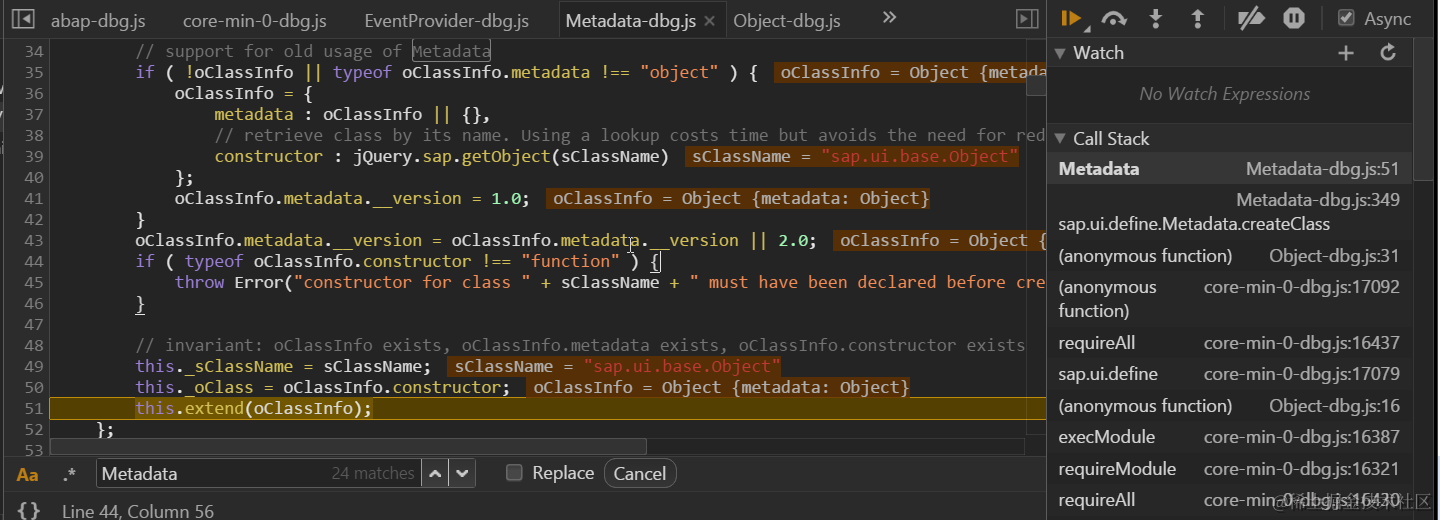This screenshot has height=520, width=1440.
Task: Deactivate all breakpoints
Action: [x=1251, y=18]
